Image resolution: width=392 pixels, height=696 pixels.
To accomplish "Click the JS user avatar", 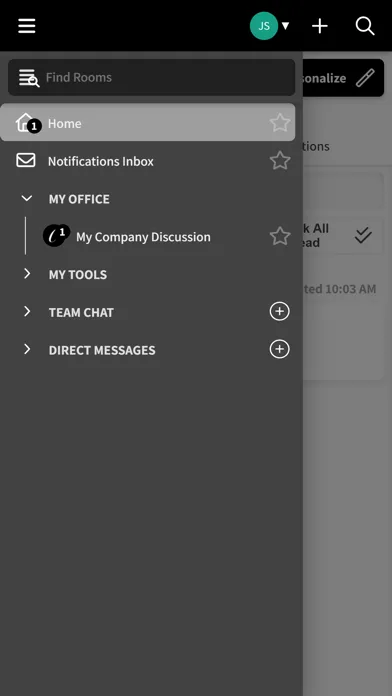I will pos(264,26).
